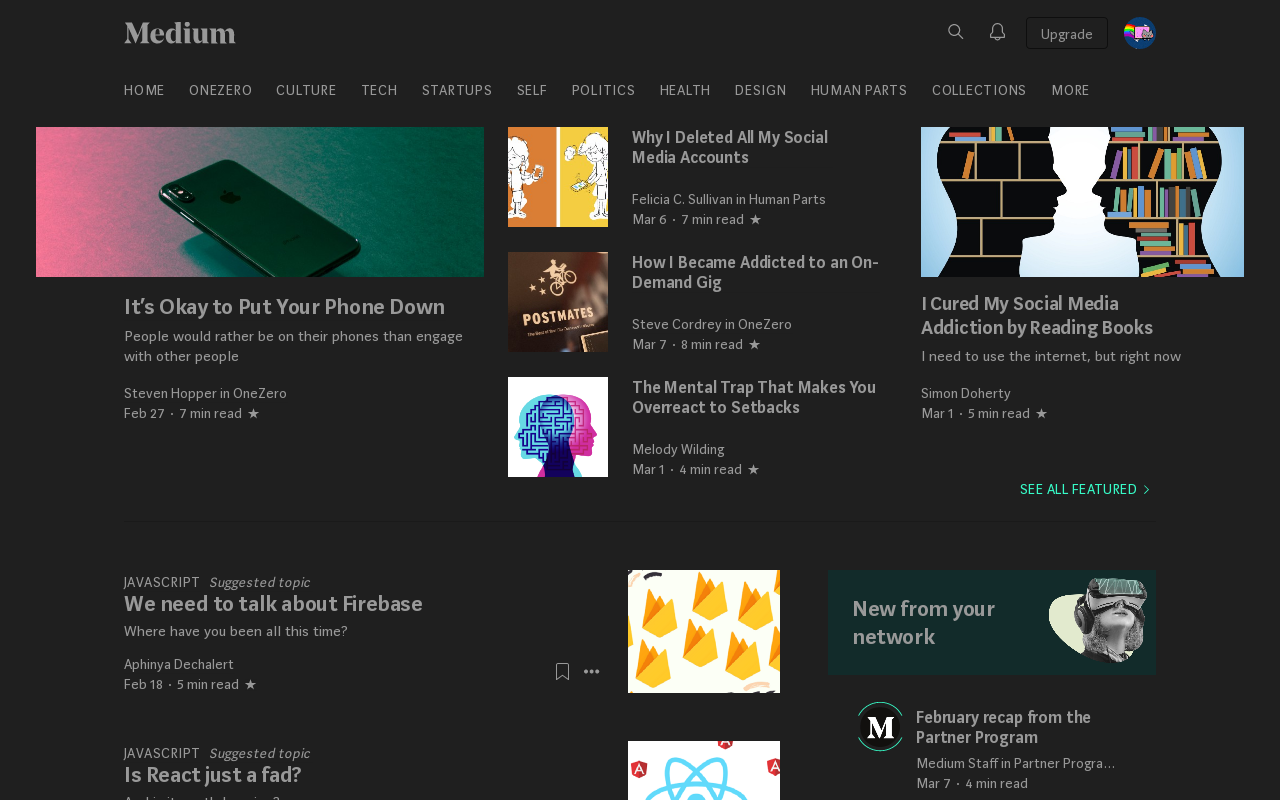Click the Upgrade button

pyautogui.click(x=1067, y=33)
